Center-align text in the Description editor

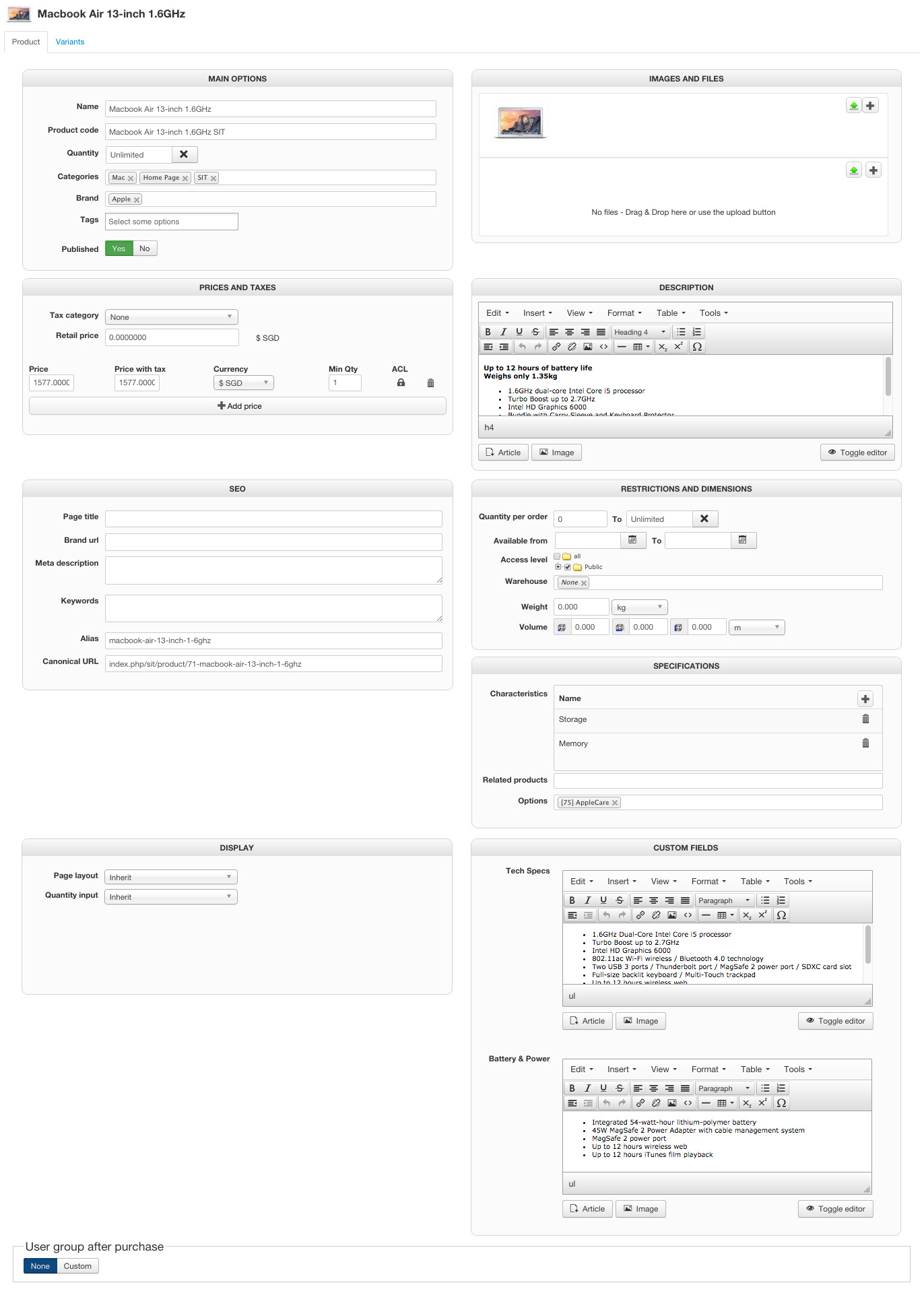tap(569, 332)
